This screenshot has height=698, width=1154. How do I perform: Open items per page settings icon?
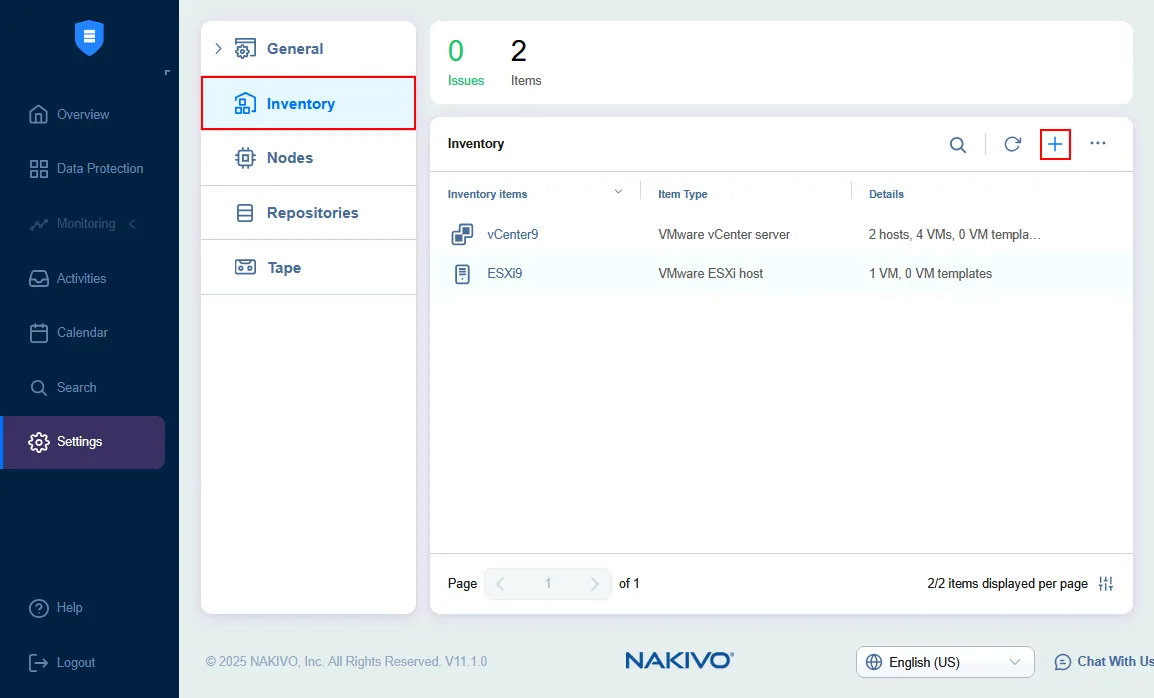click(1105, 584)
